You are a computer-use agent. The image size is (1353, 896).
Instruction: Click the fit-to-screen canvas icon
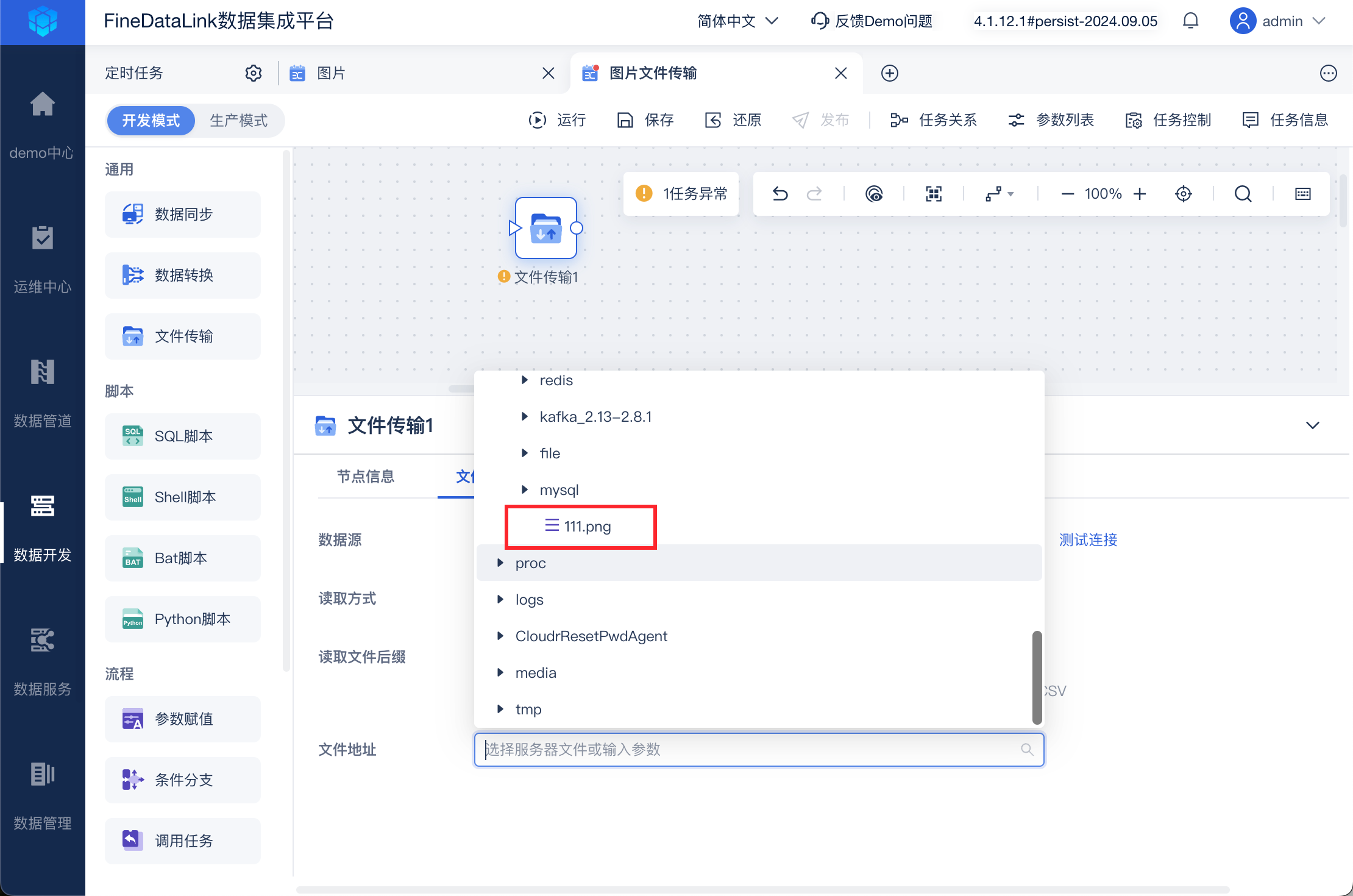934,194
